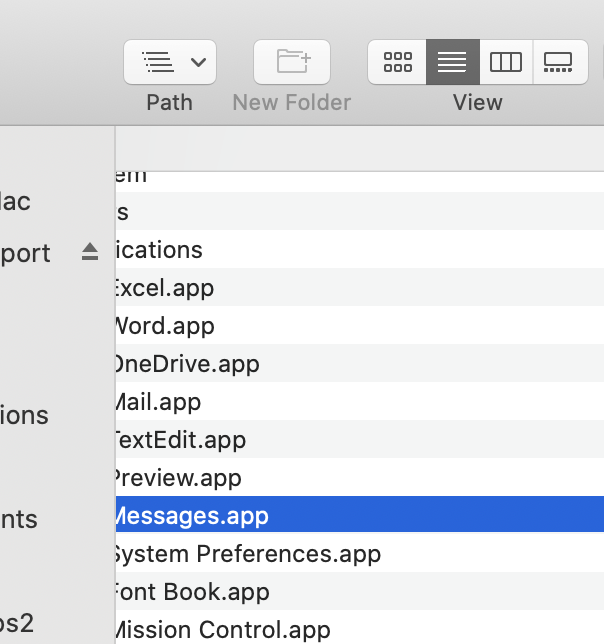Screen dimensions: 604x644
Task: Eject the sidebar volume ending in 'port'
Action: tap(90, 252)
